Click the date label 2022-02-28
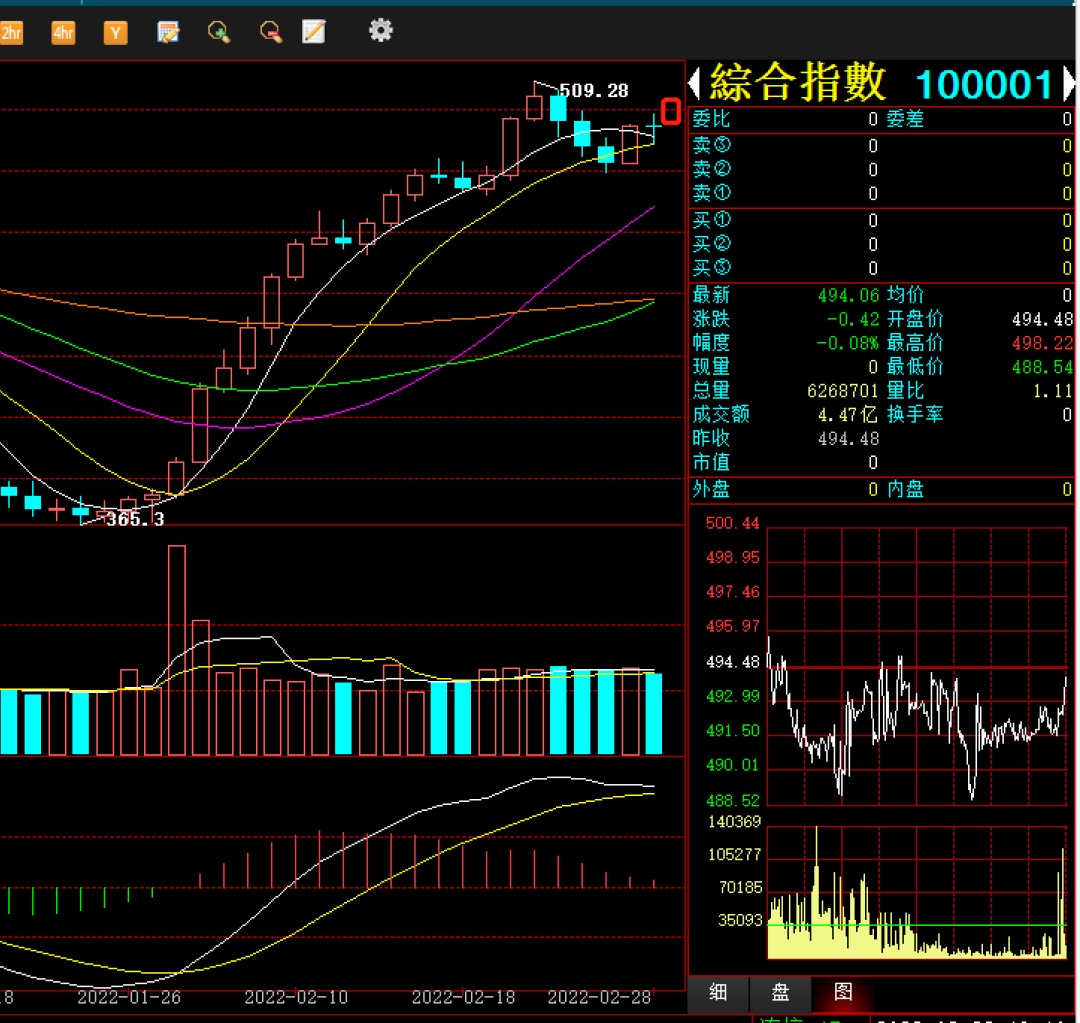This screenshot has height=1023, width=1080. (599, 998)
